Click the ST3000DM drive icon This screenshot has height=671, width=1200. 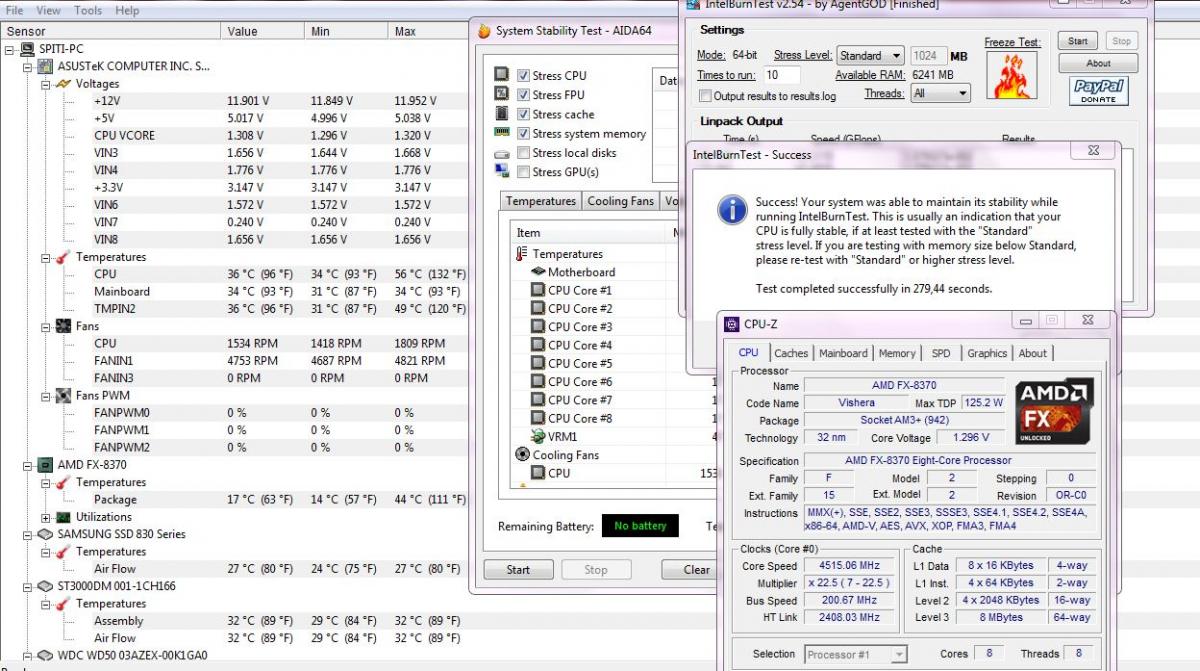click(45, 586)
